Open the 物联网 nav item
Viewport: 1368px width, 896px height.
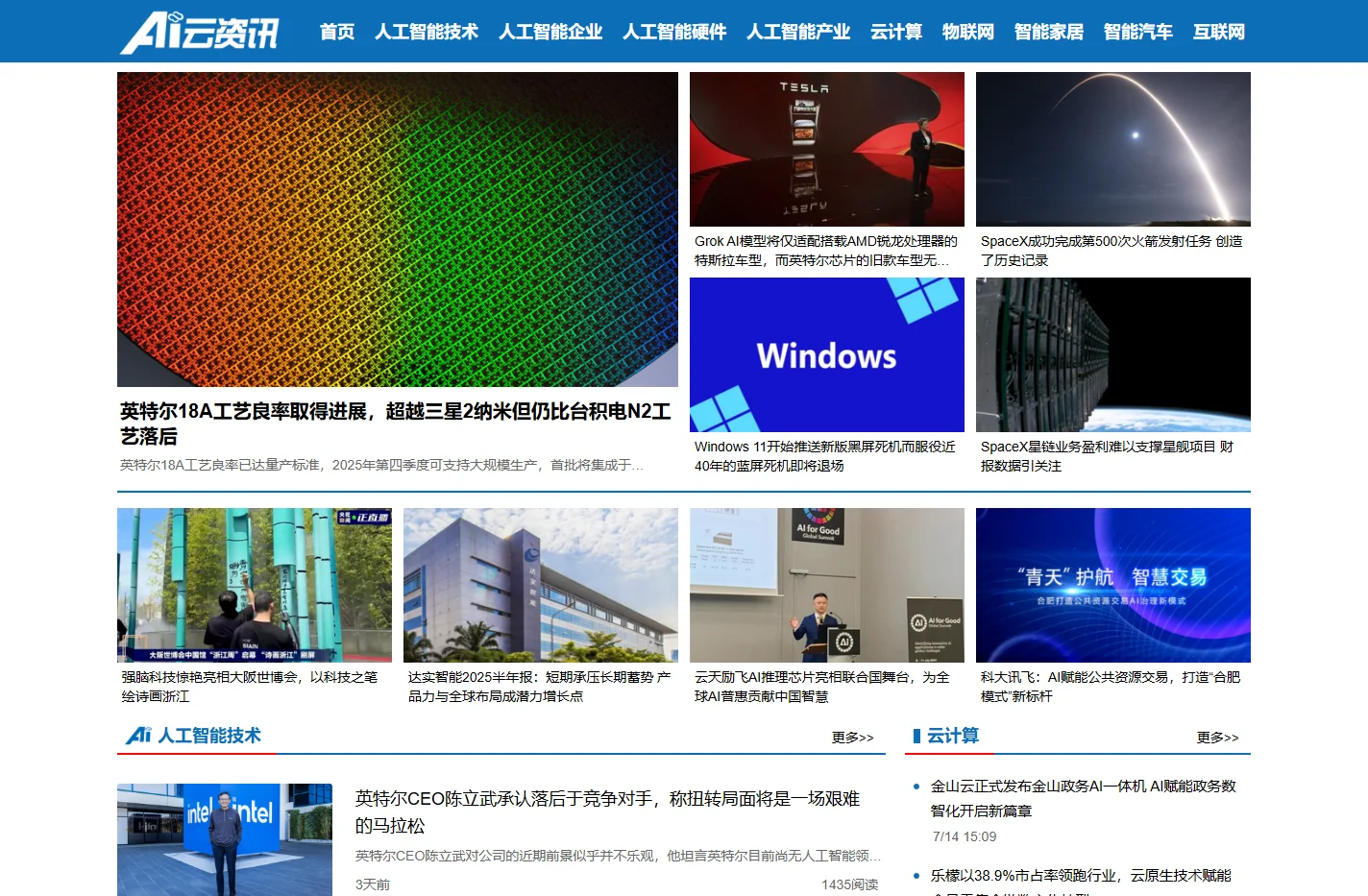click(x=968, y=32)
